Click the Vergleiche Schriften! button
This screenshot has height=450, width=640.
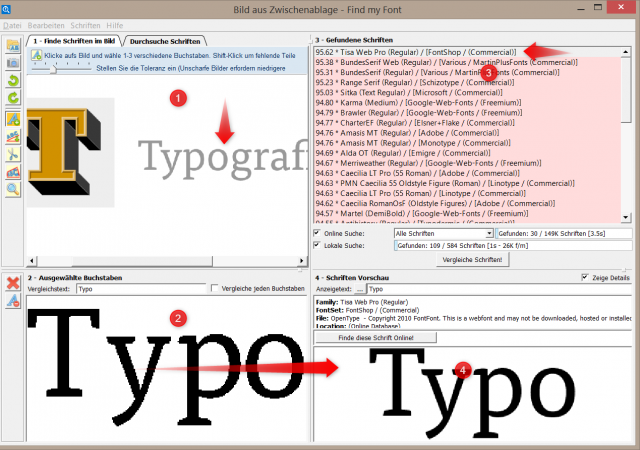(x=472, y=260)
